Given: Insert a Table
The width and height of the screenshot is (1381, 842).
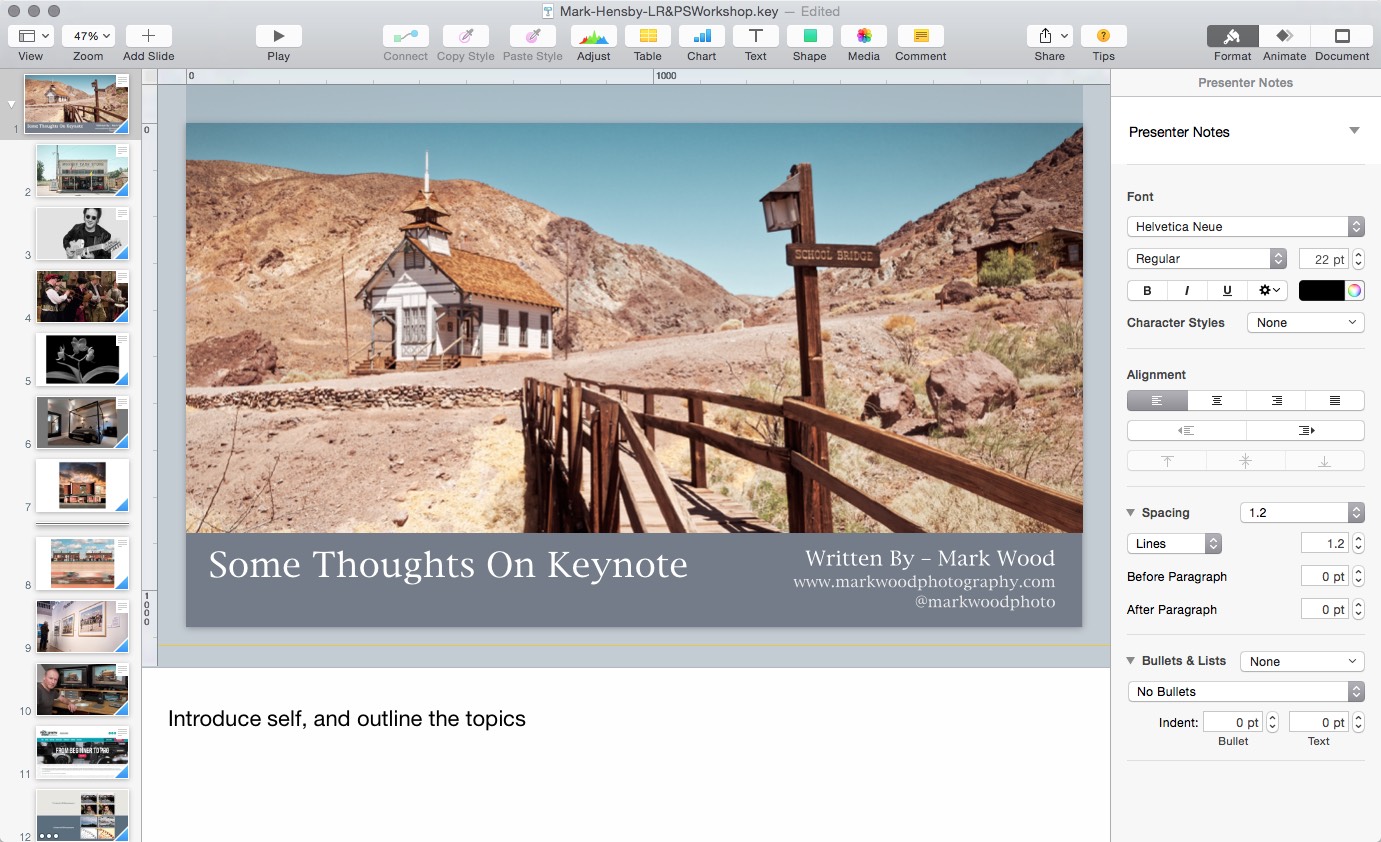Looking at the screenshot, I should pos(648,36).
